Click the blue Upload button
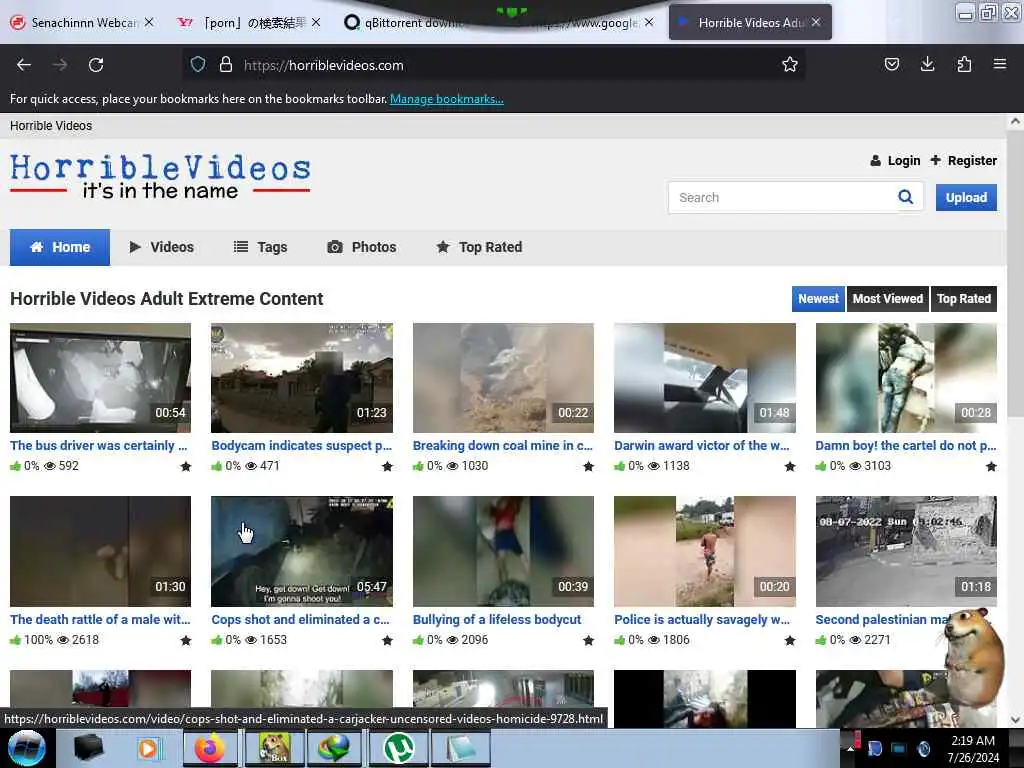Viewport: 1024px width, 768px height. click(x=966, y=197)
